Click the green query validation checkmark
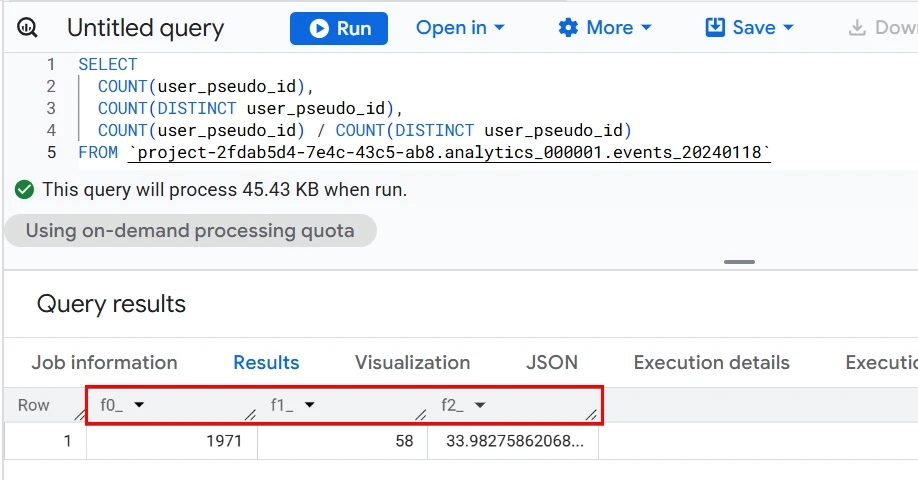918x480 pixels. (24, 190)
